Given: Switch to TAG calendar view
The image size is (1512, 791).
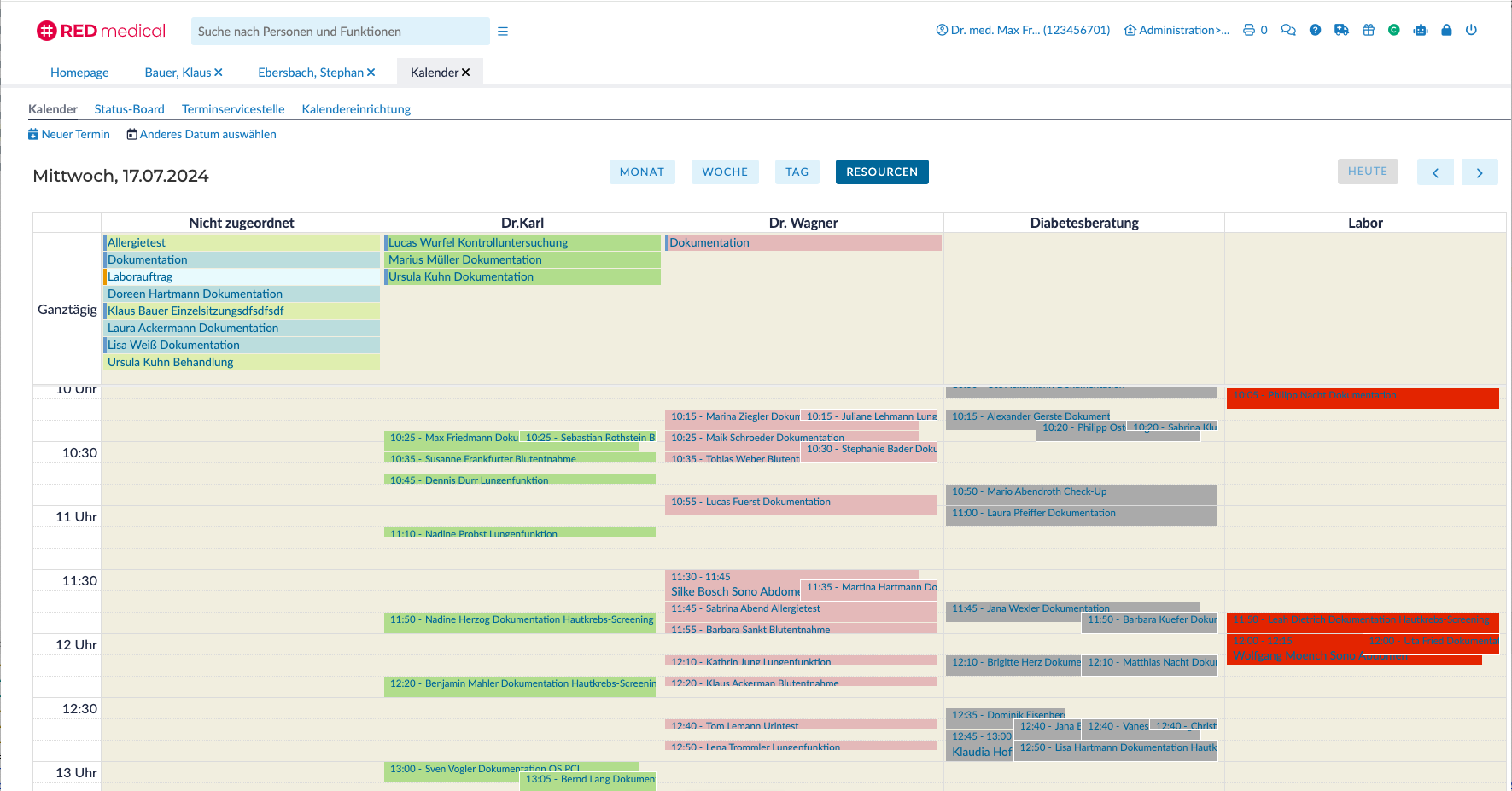Looking at the screenshot, I should click(x=797, y=172).
